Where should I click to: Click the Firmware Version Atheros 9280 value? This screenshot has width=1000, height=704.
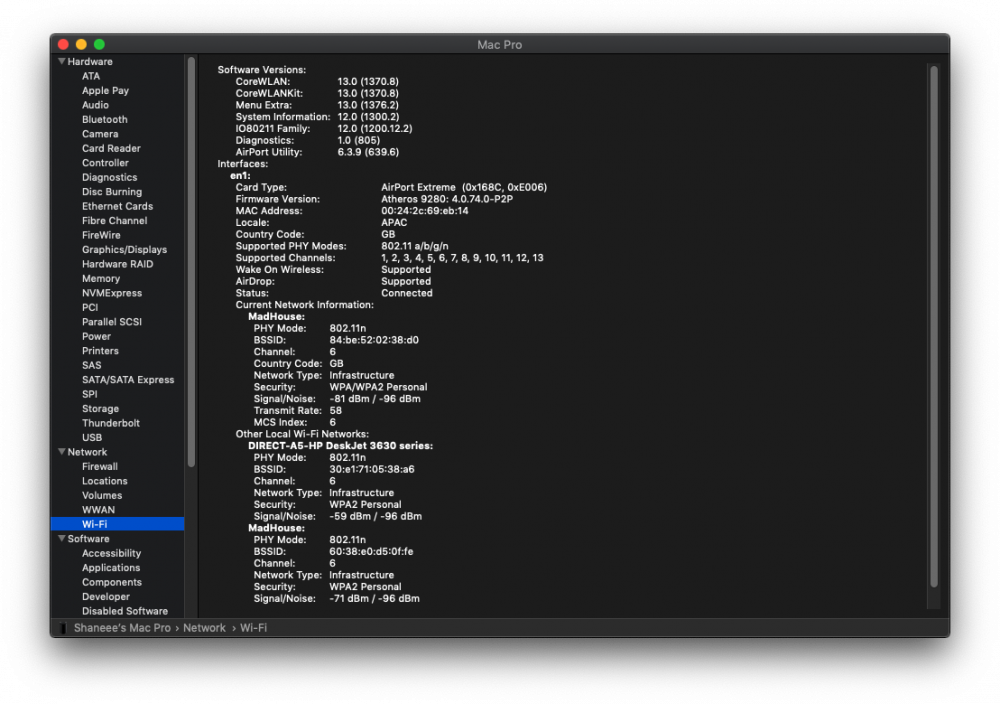coord(447,199)
